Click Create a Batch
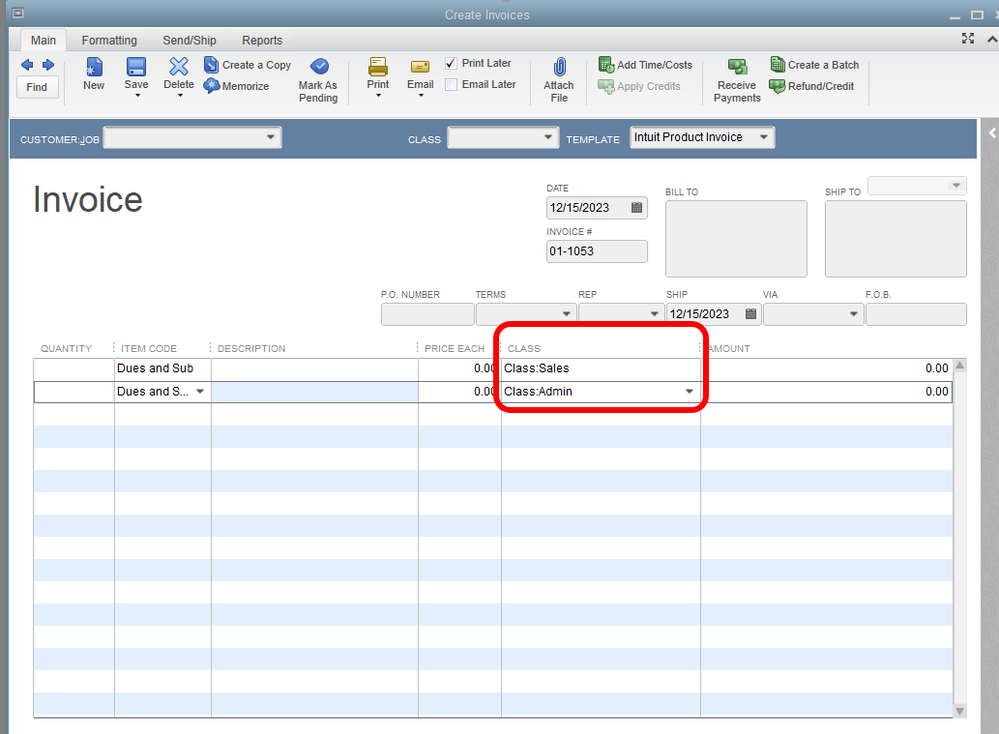999x734 pixels. click(x=814, y=65)
